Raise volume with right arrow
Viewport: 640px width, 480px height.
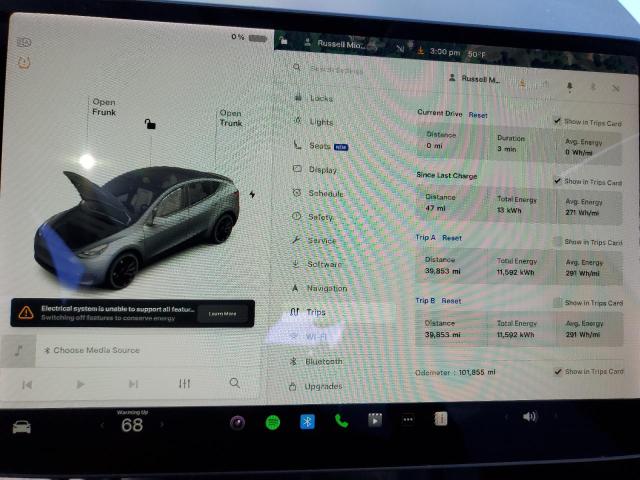point(555,416)
